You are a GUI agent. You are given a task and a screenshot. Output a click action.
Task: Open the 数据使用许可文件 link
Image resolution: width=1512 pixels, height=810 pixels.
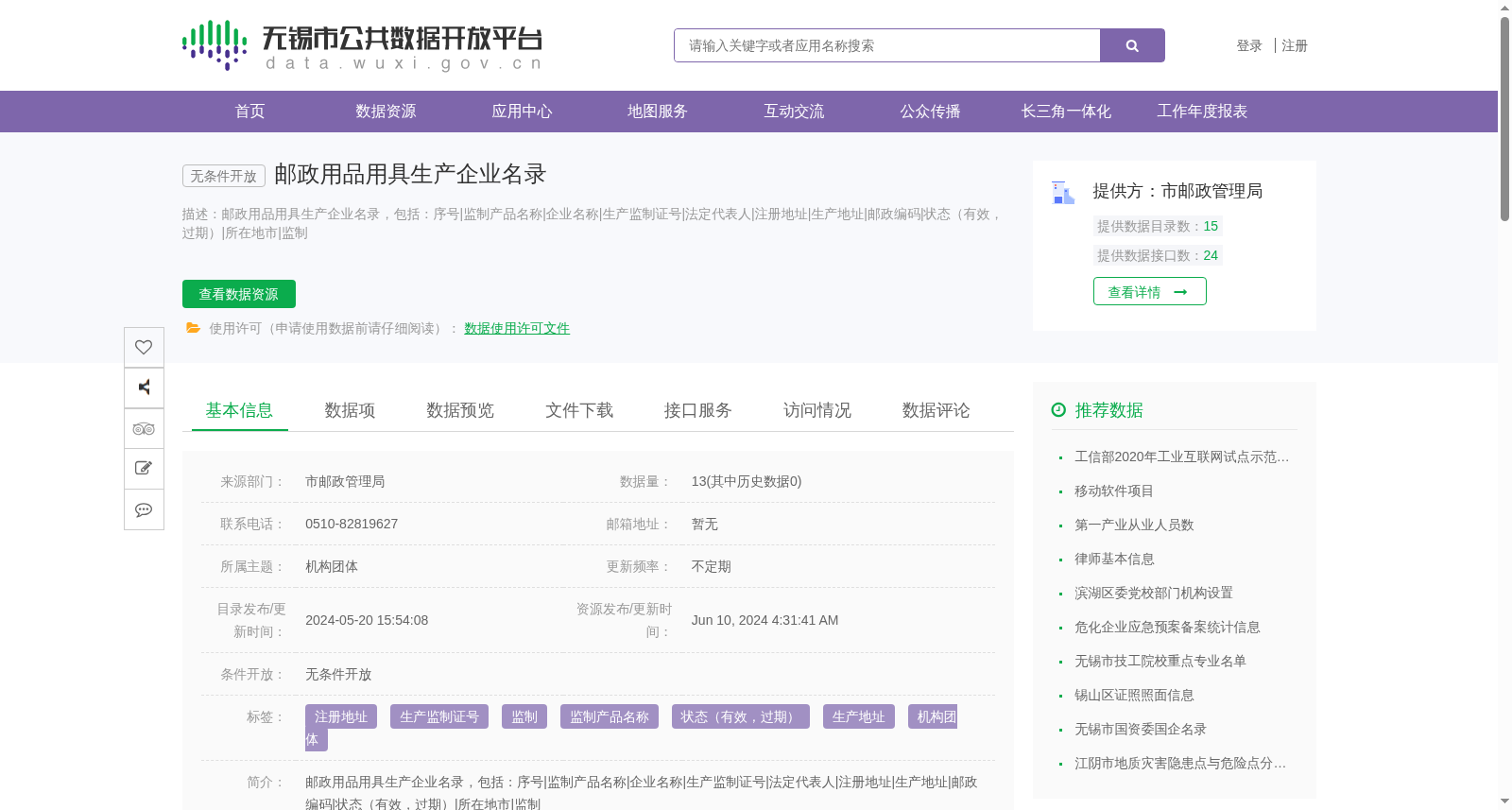pos(517,328)
